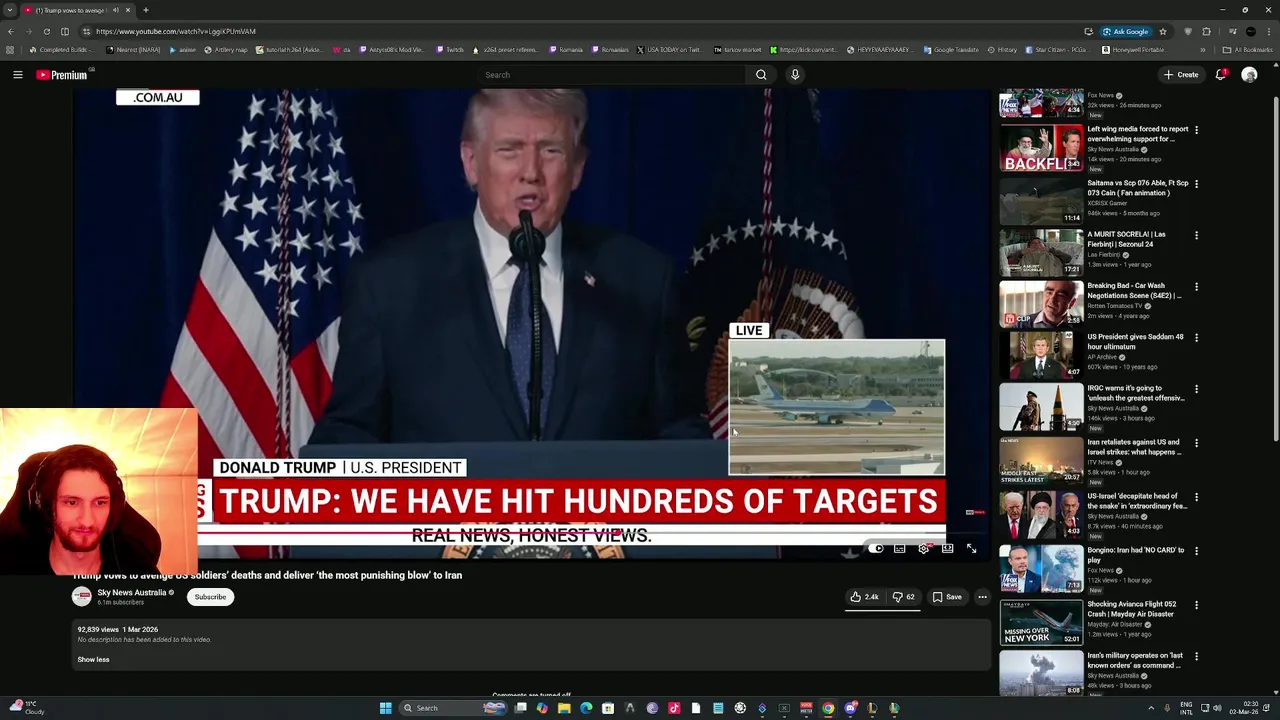1280x720 pixels.
Task: Open options for 'IRGC warns' video
Action: click(1196, 389)
